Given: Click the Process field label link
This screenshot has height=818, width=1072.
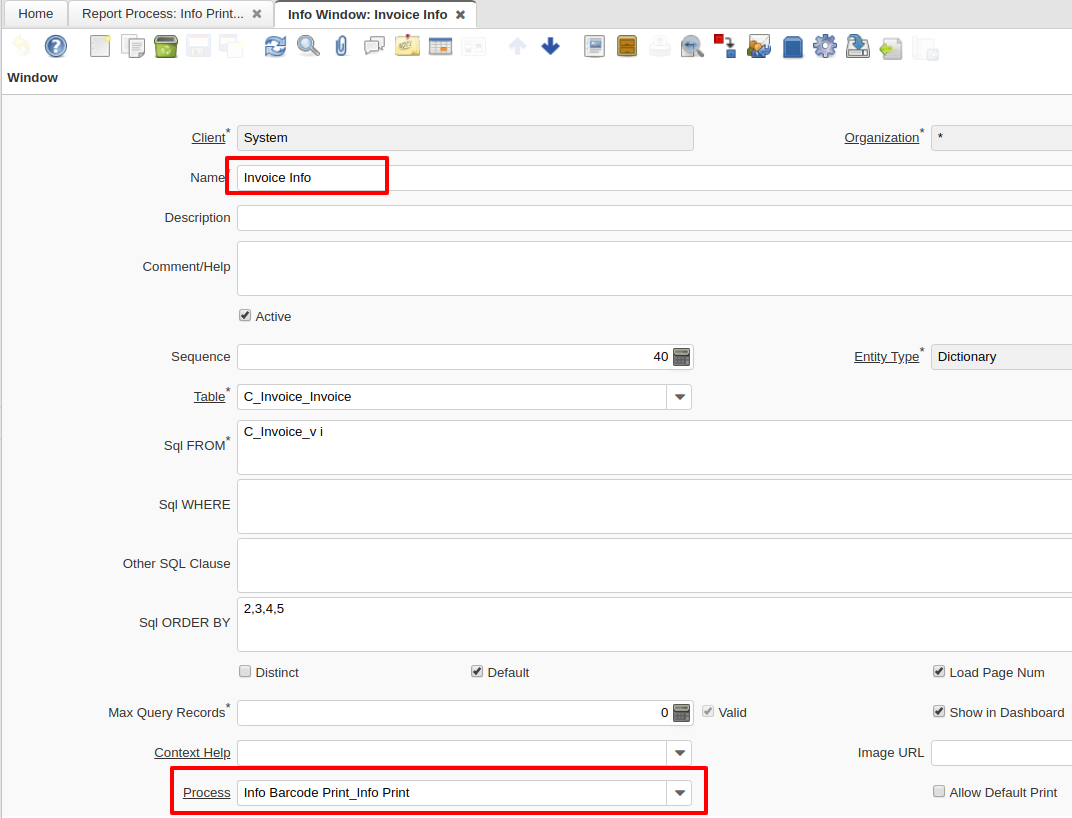Looking at the screenshot, I should pyautogui.click(x=206, y=793).
